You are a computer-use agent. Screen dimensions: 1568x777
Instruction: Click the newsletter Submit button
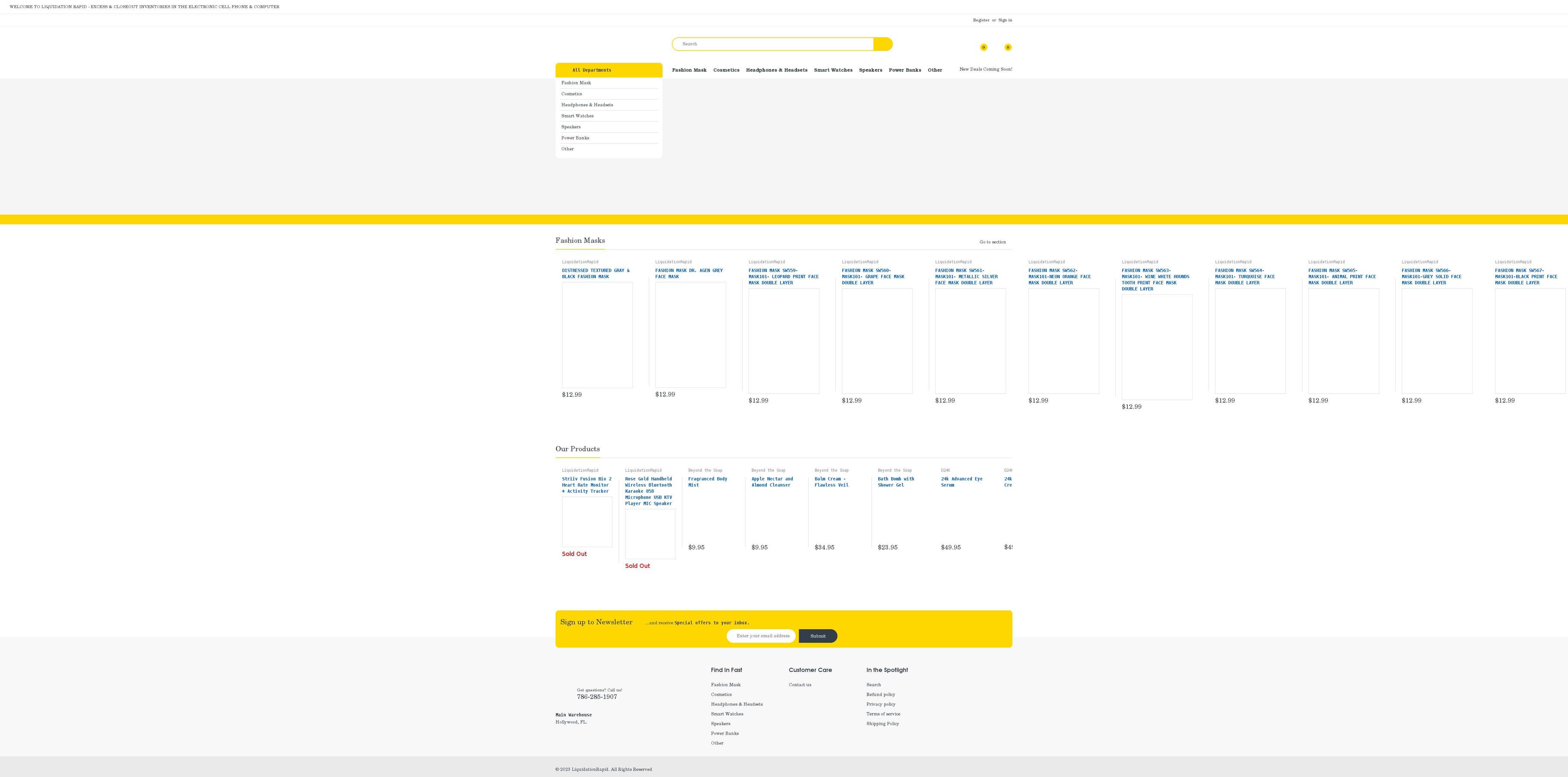tap(818, 636)
